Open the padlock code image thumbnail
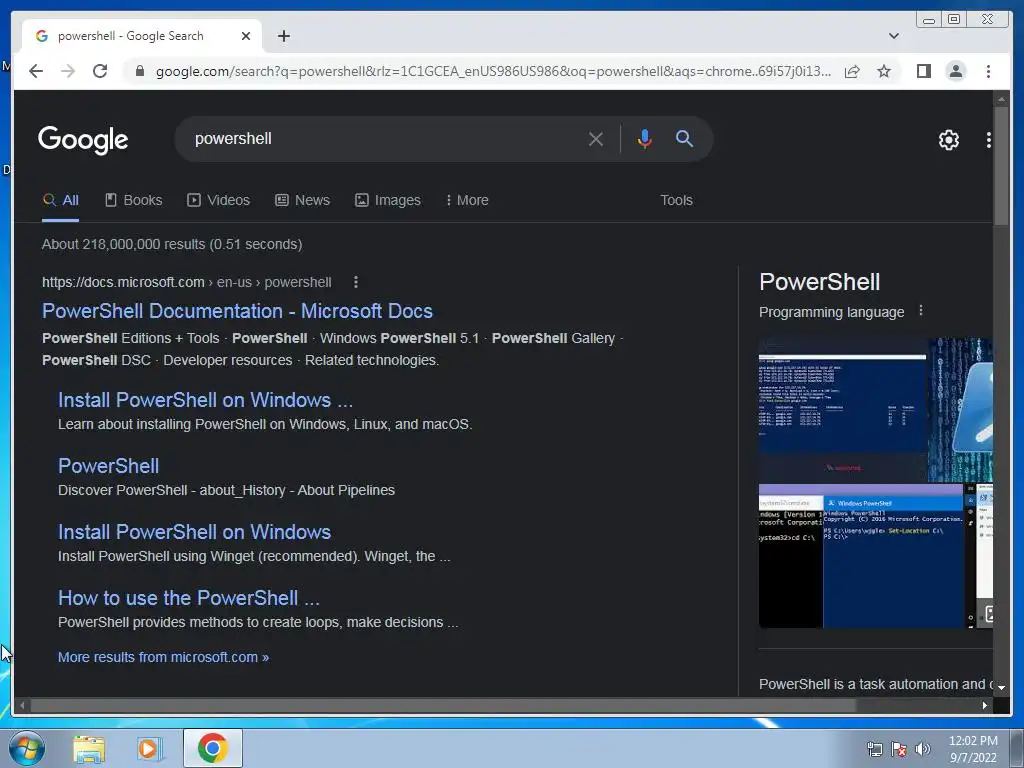1024x768 pixels. [x=961, y=410]
